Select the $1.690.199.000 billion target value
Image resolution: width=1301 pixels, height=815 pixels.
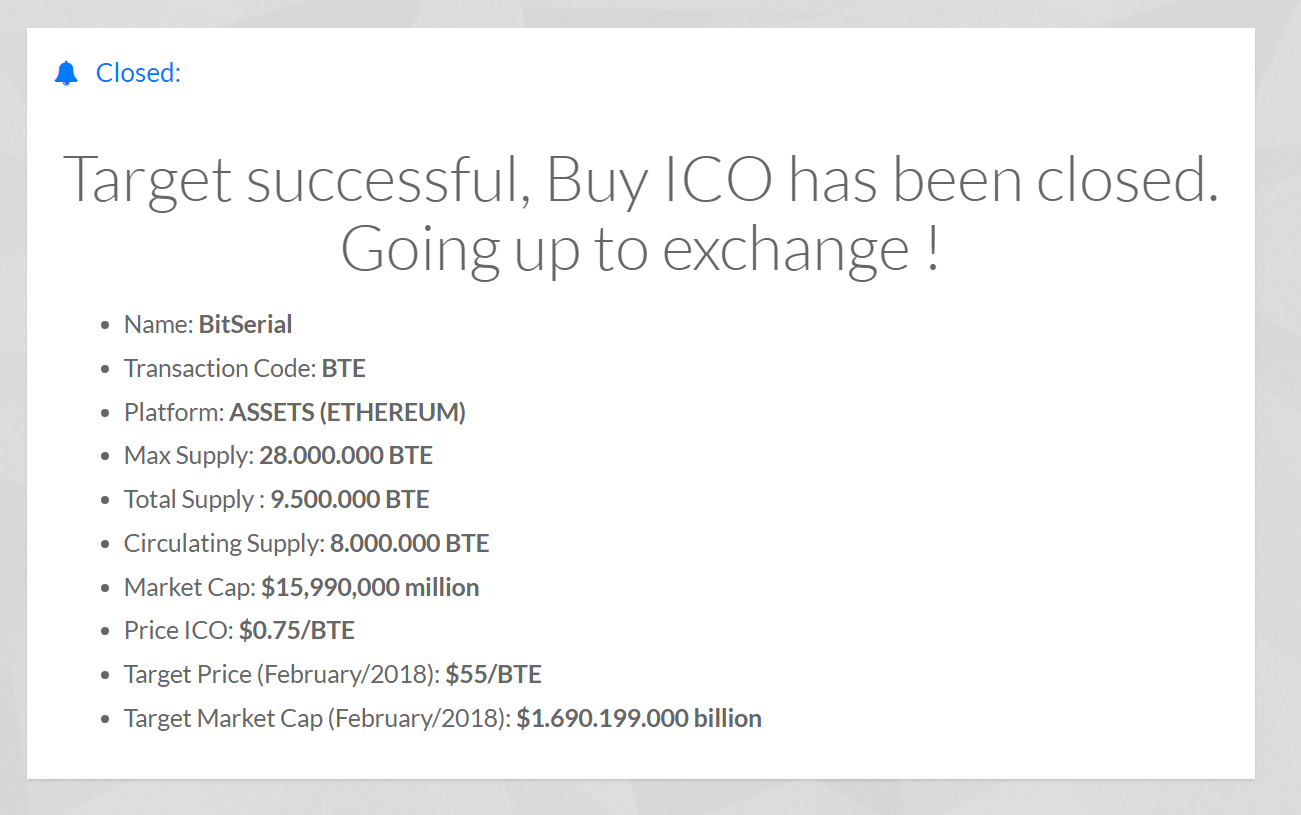click(x=639, y=718)
